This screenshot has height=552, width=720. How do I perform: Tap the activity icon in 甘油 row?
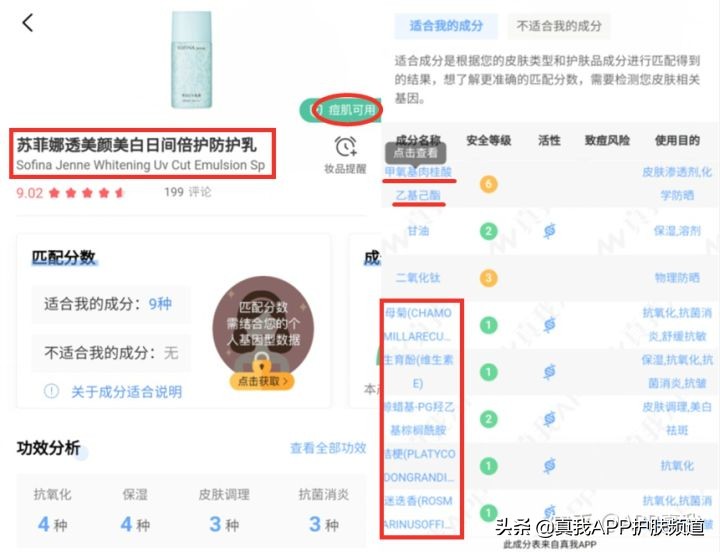click(549, 231)
